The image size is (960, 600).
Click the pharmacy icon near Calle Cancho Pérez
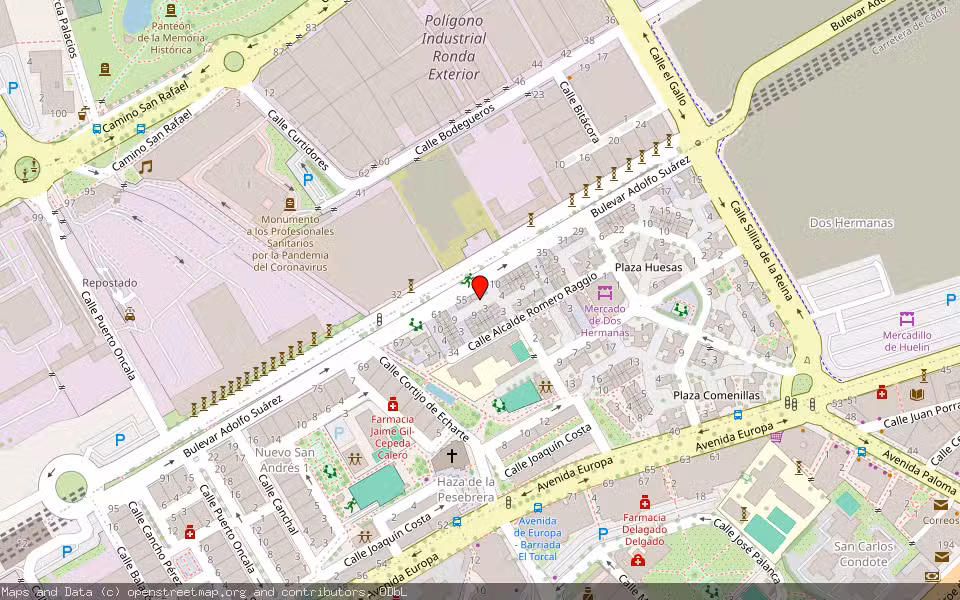click(x=190, y=531)
